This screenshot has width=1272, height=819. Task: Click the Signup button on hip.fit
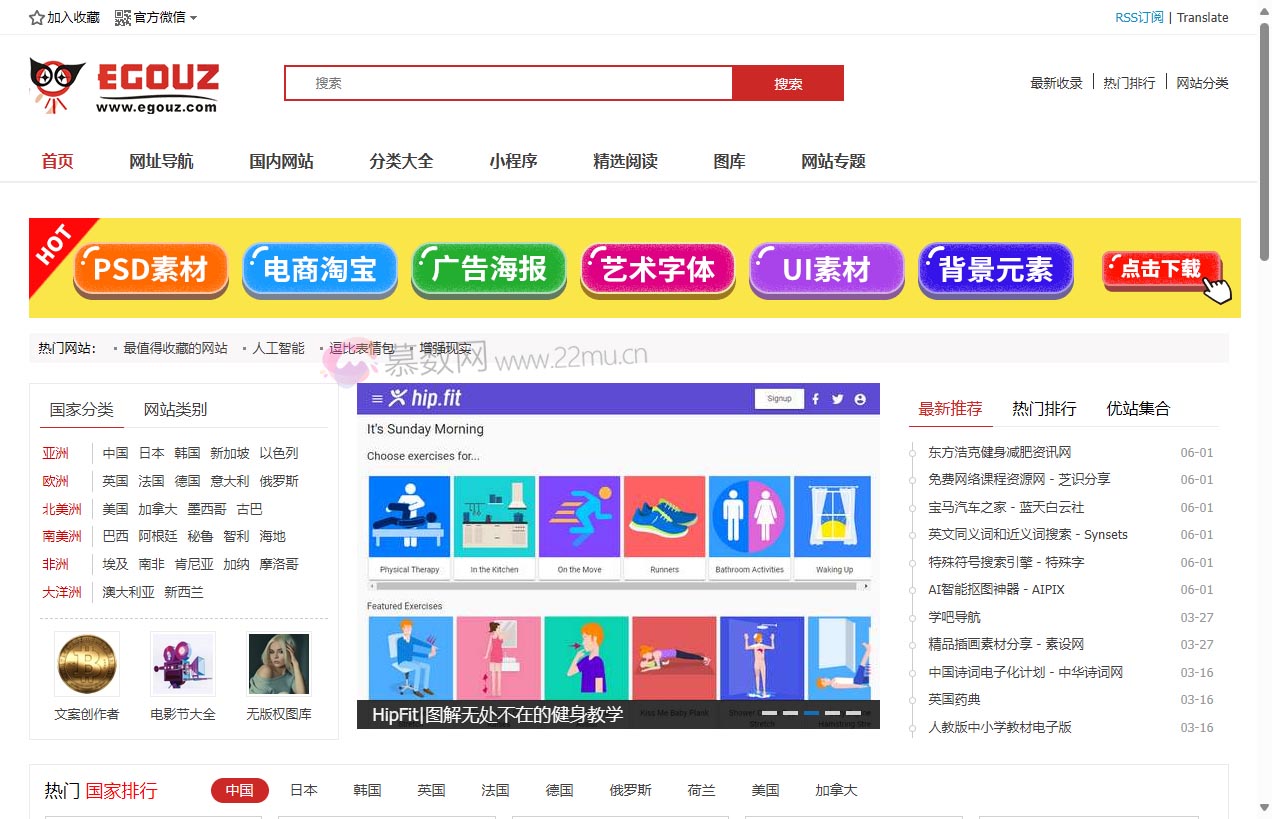tap(779, 398)
